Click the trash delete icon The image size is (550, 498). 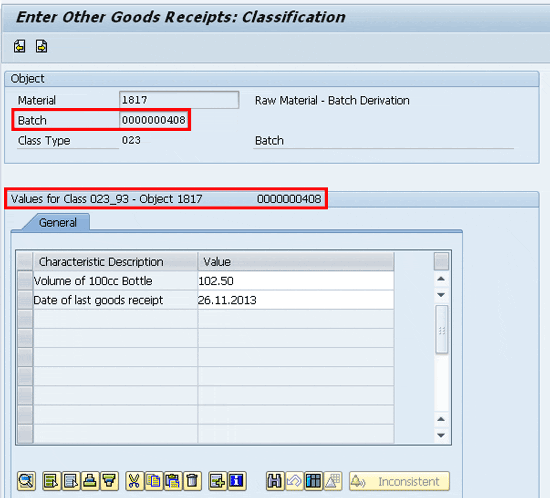tap(192, 481)
